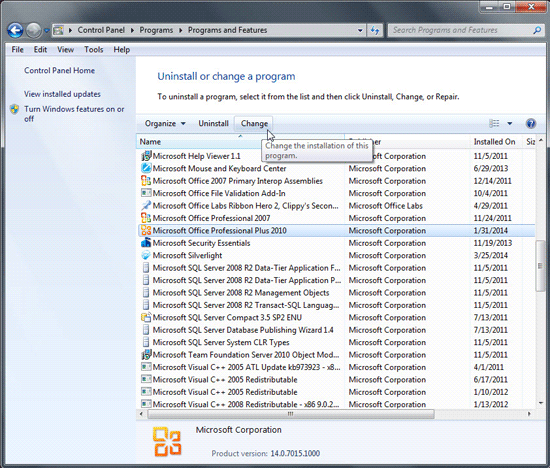Select the Microsoft Help Viewer 1.1 icon

(x=146, y=156)
